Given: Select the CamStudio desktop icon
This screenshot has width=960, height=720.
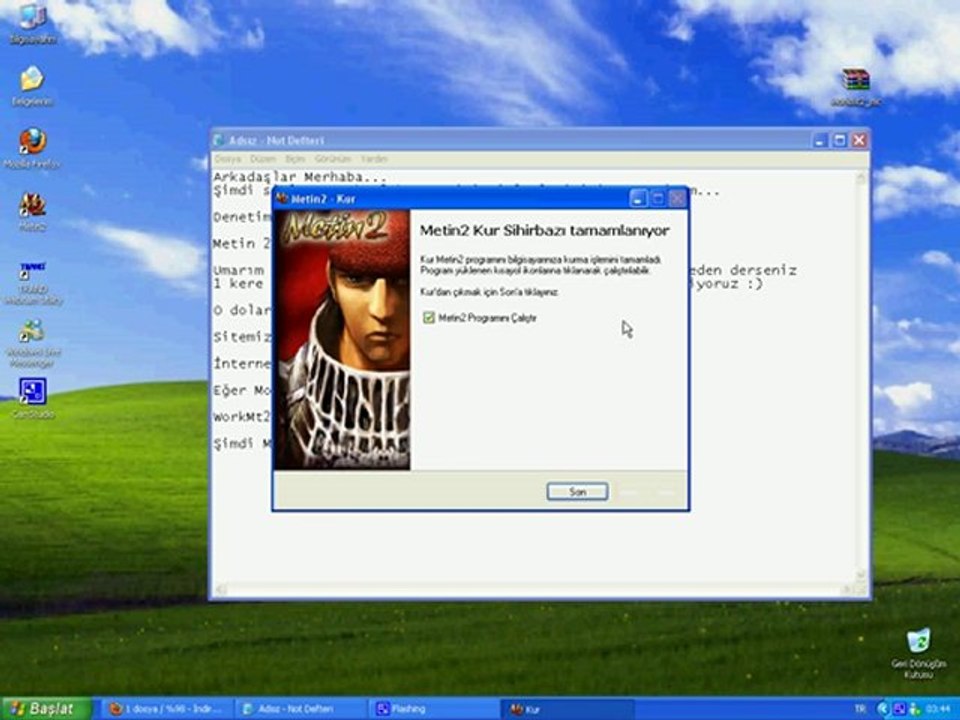Looking at the screenshot, I should pyautogui.click(x=32, y=398).
